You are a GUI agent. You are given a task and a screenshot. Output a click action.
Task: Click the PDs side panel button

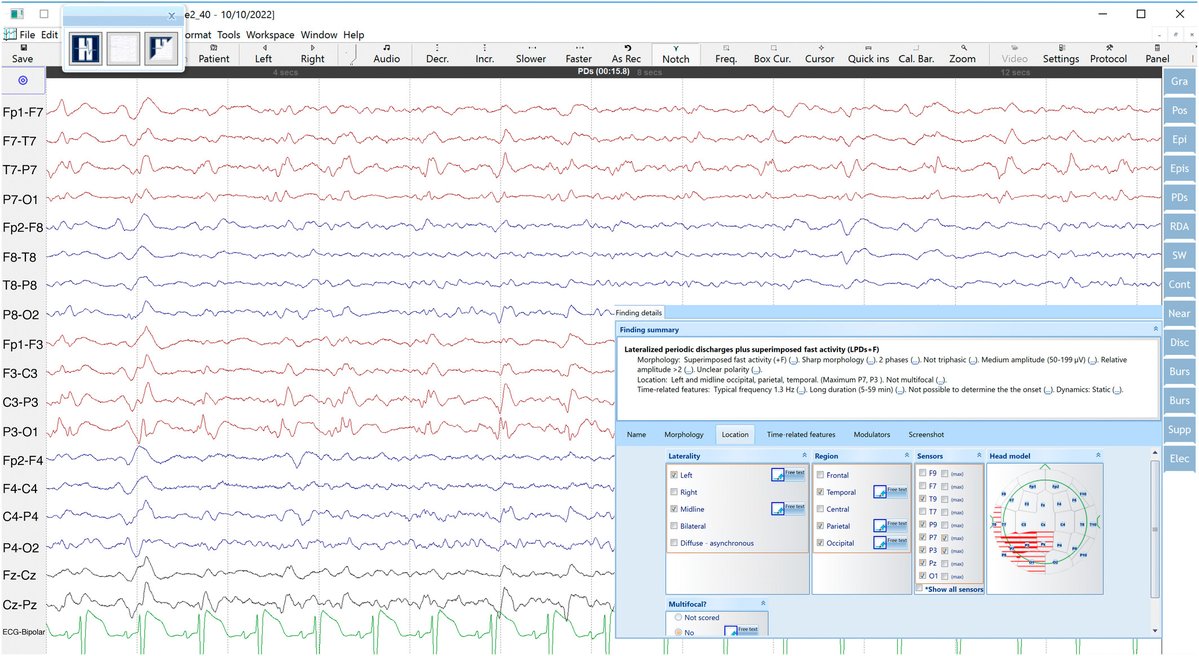pos(1179,197)
